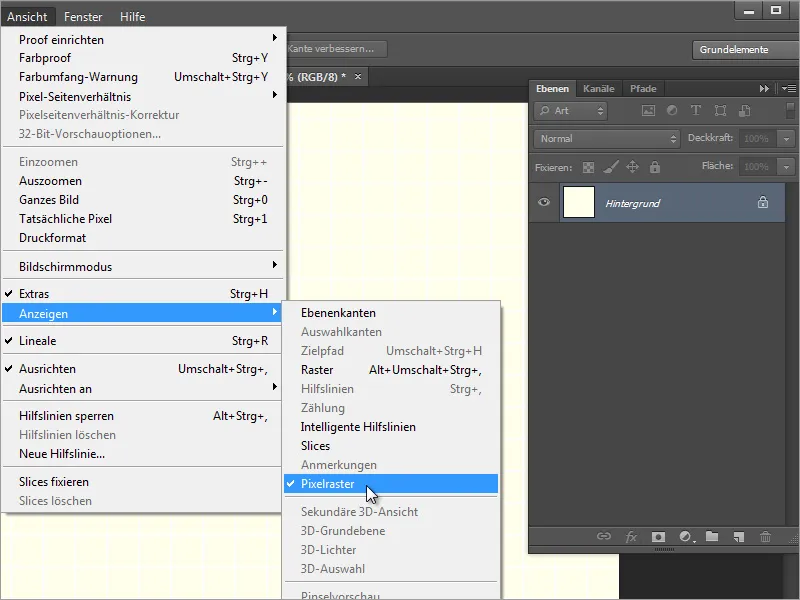Close the document tab with the x

[358, 77]
